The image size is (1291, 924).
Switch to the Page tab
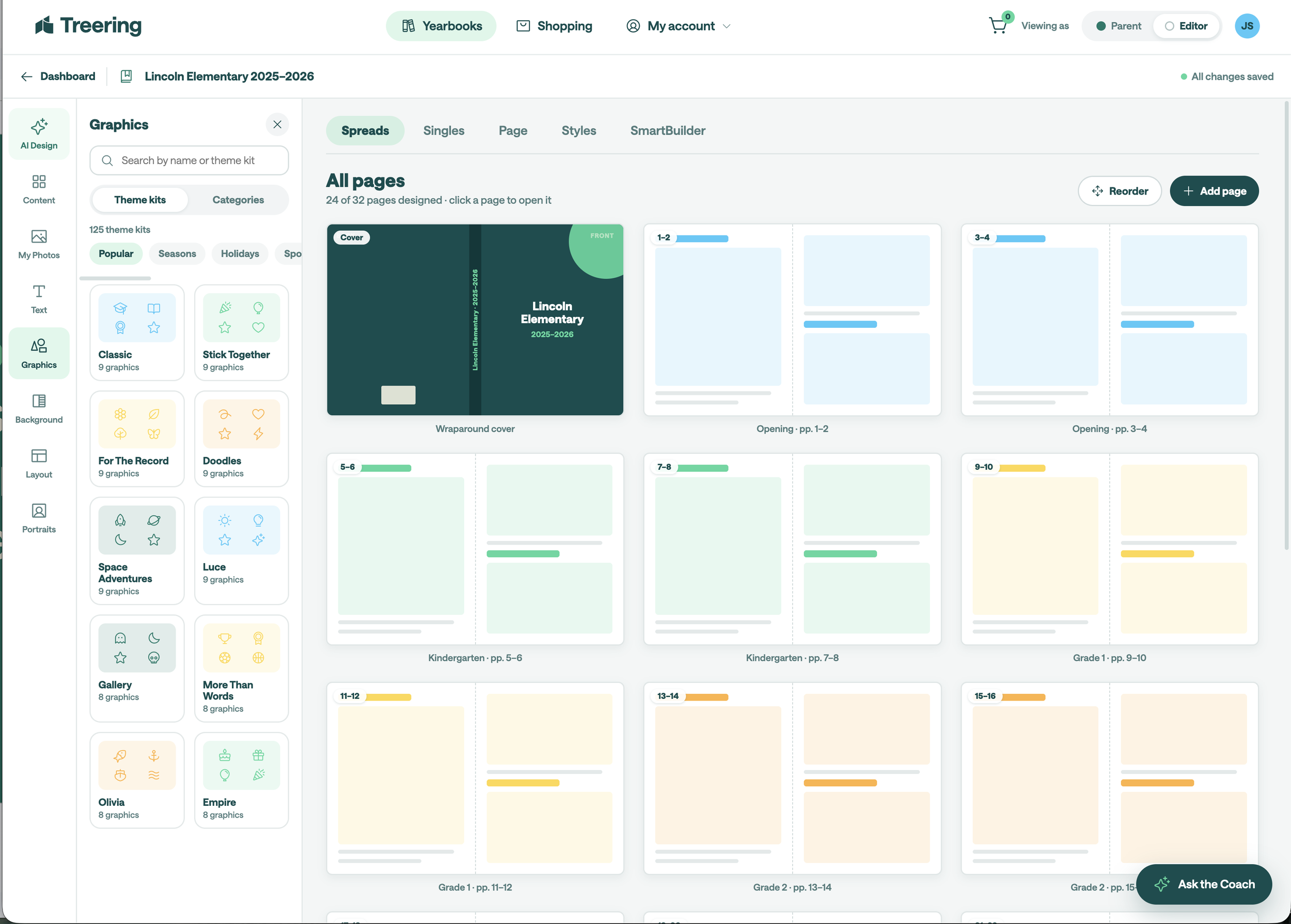pyautogui.click(x=513, y=131)
